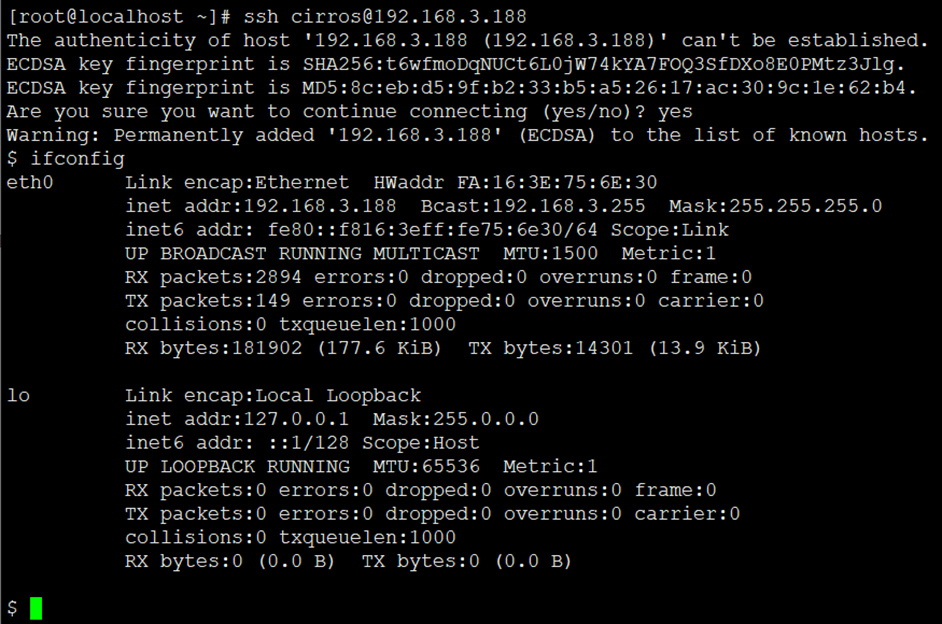942x624 pixels.
Task: Click the Mask:255.255.255.0 value
Action: [x=775, y=206]
